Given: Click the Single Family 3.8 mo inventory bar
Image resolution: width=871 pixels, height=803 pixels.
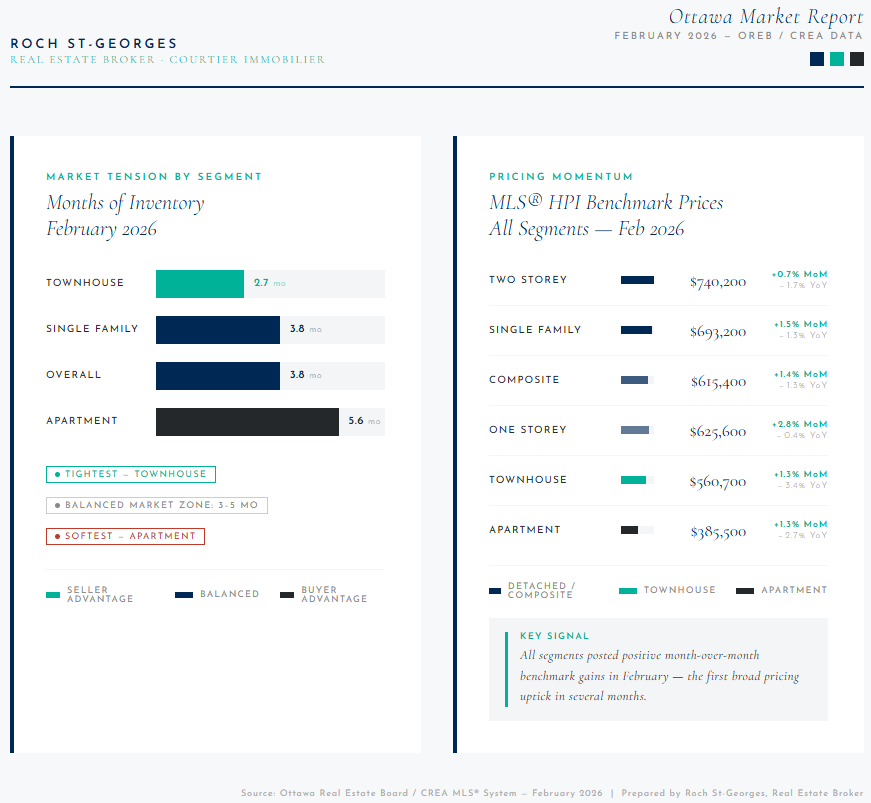Looking at the screenshot, I should 218,330.
